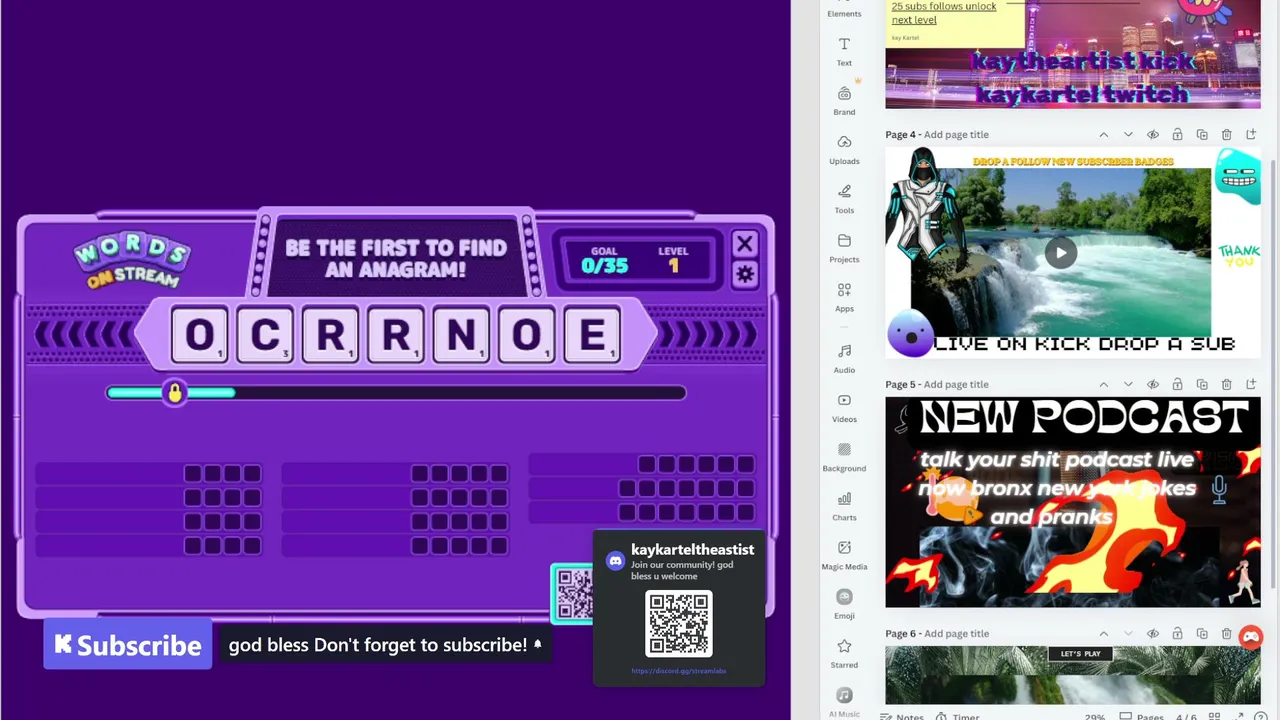Open Words on Stream settings gear
This screenshot has width=1280, height=720.
(x=745, y=275)
